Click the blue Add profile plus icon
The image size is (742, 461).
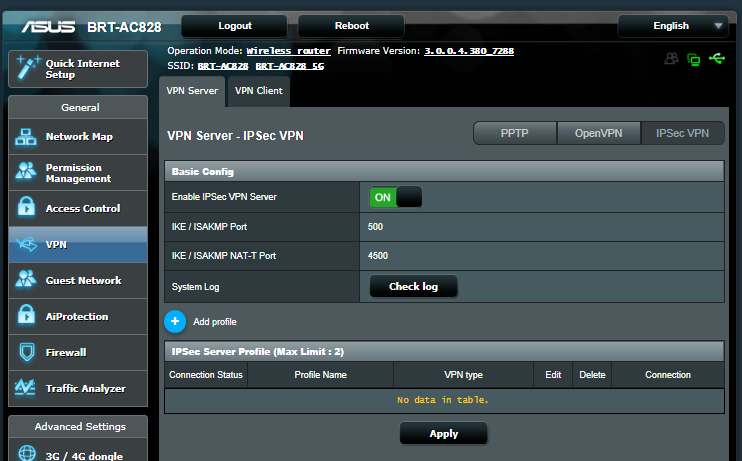click(x=175, y=321)
